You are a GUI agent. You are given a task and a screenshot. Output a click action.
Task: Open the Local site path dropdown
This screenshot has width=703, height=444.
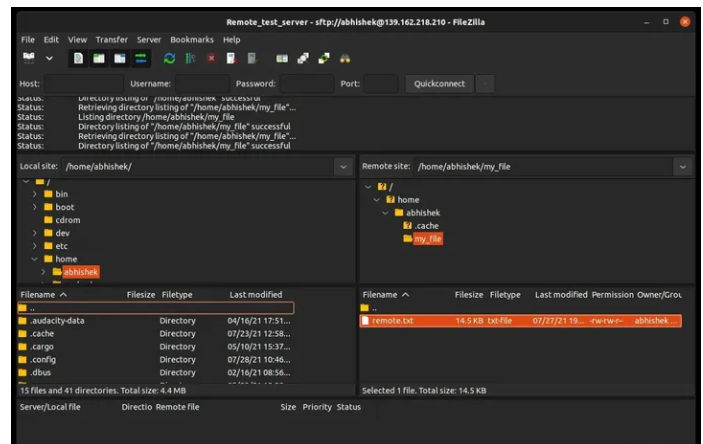click(343, 166)
